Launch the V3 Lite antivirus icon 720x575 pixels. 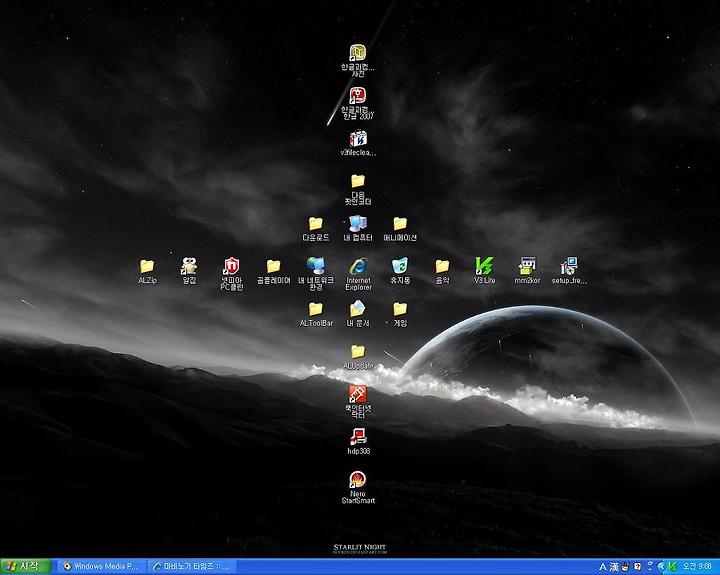coord(484,271)
